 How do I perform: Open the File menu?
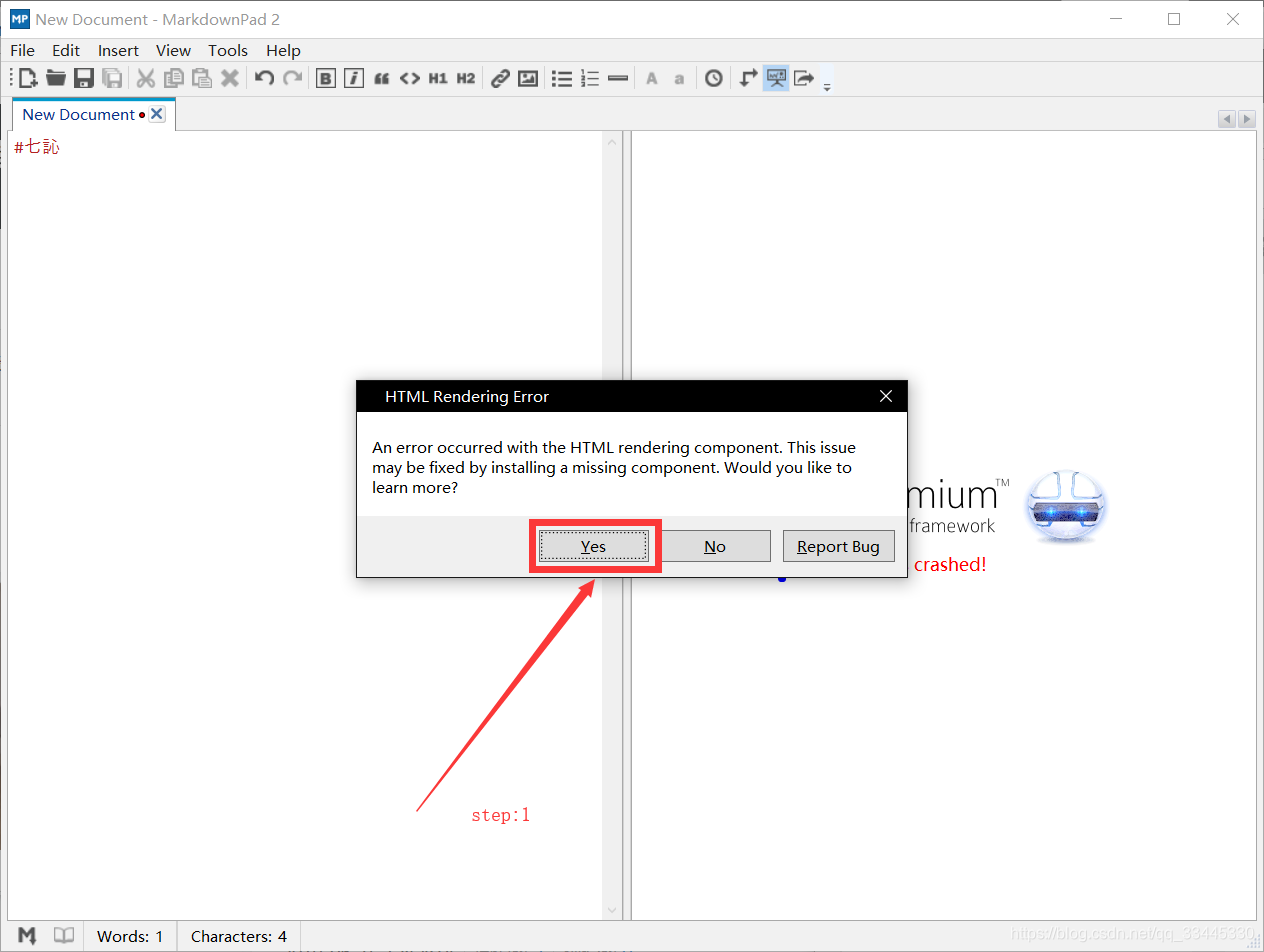22,50
